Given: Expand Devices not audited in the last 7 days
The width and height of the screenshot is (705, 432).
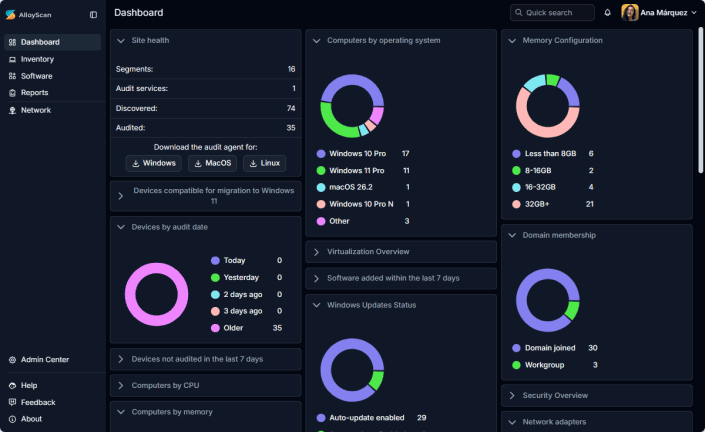Looking at the screenshot, I should tap(120, 359).
